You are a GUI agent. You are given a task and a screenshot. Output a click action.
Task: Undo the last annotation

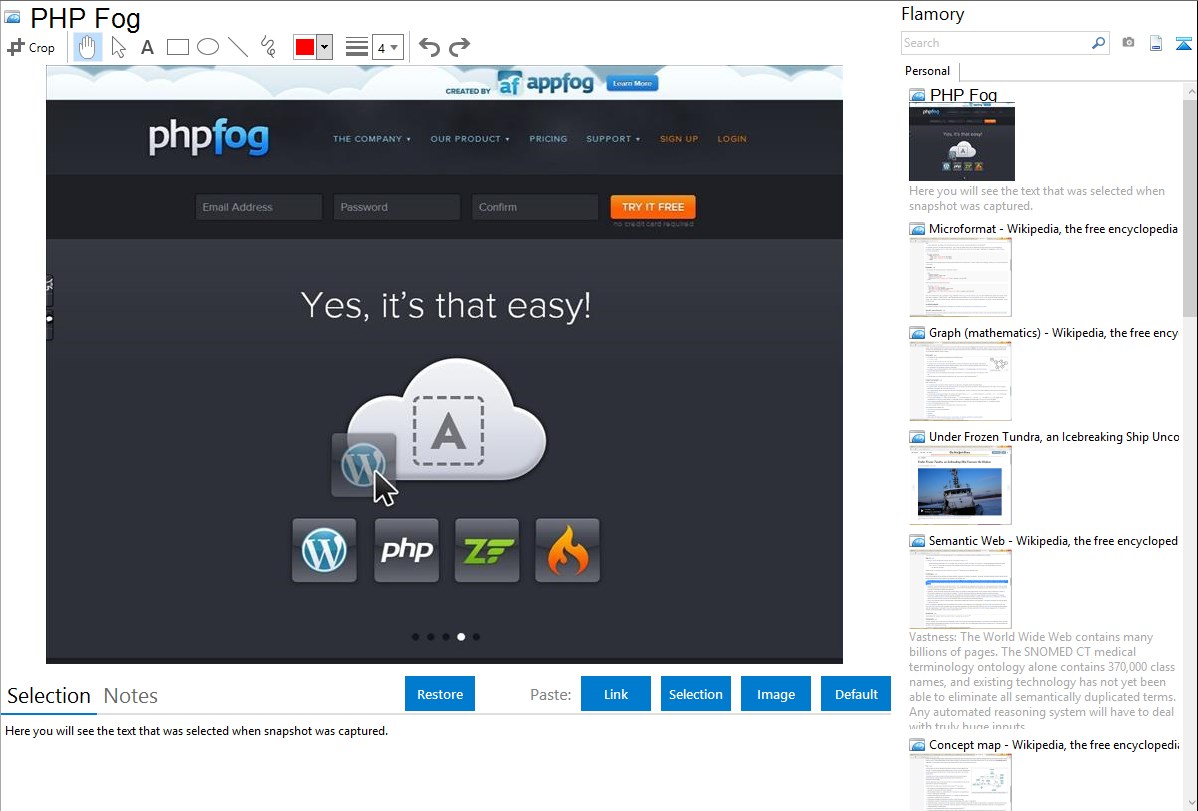[x=429, y=47]
